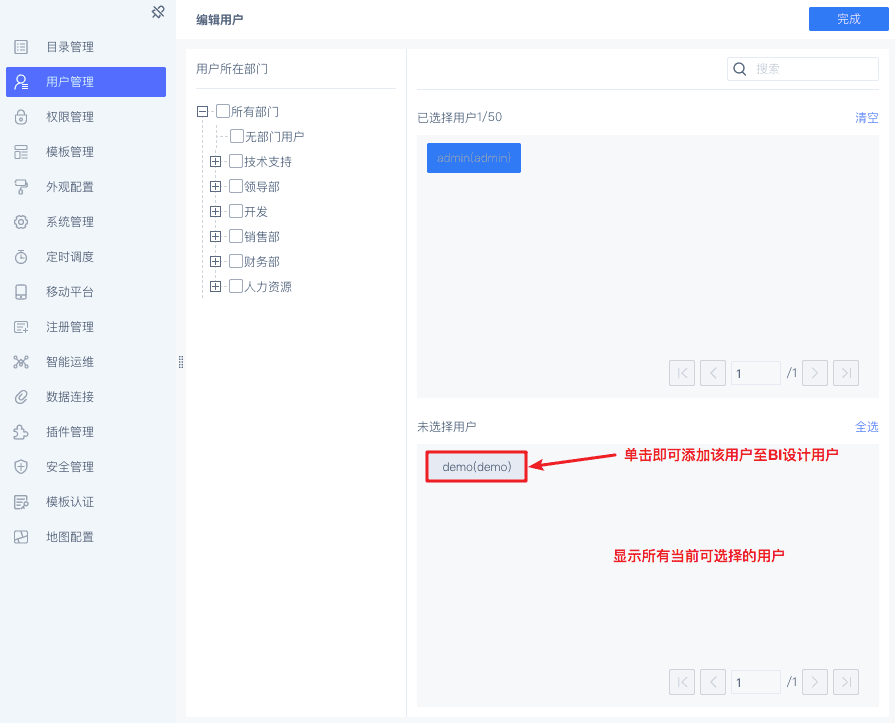
Task: Open 地图配置 menu item
Action: pyautogui.click(x=86, y=537)
